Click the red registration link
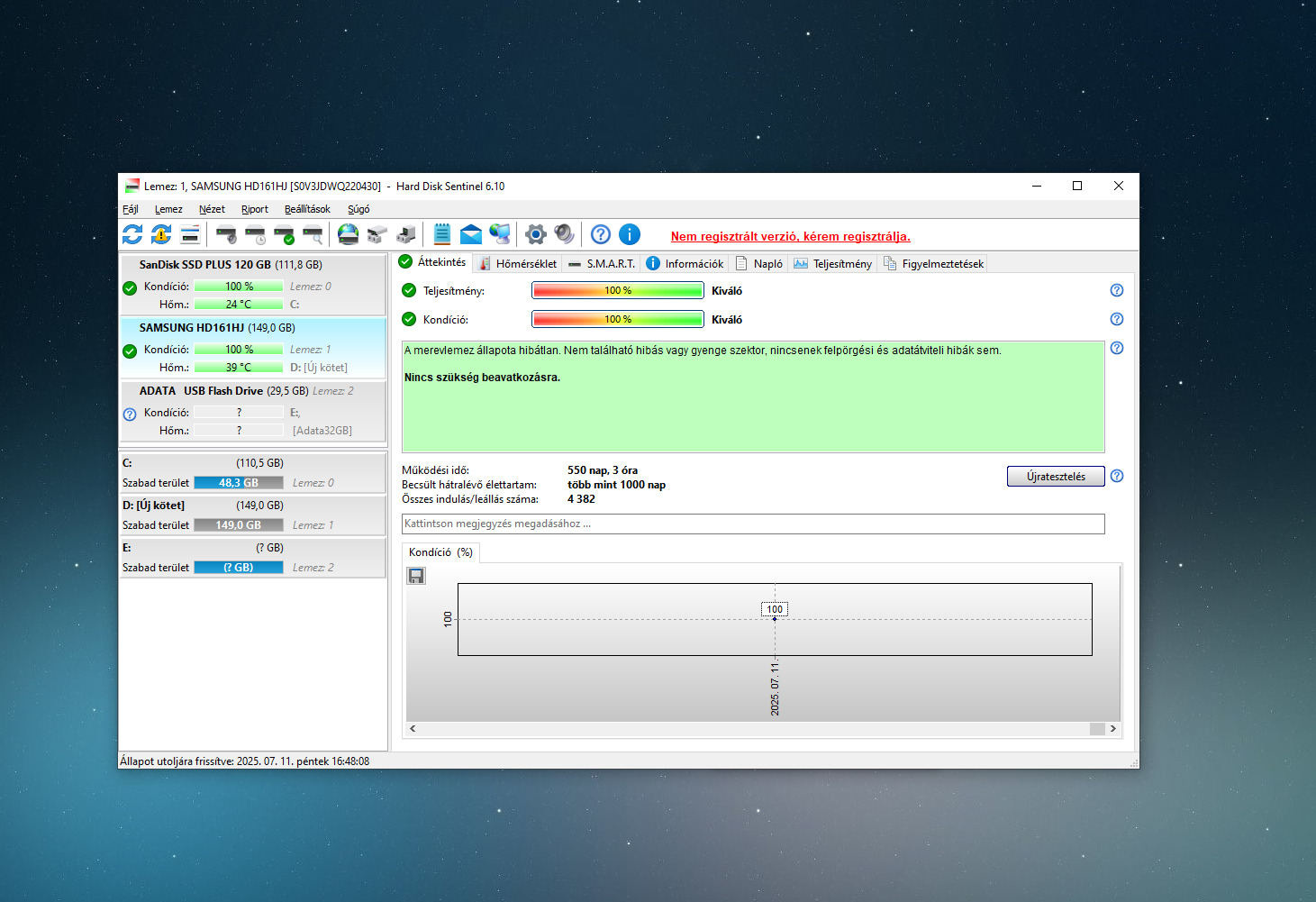 (790, 237)
